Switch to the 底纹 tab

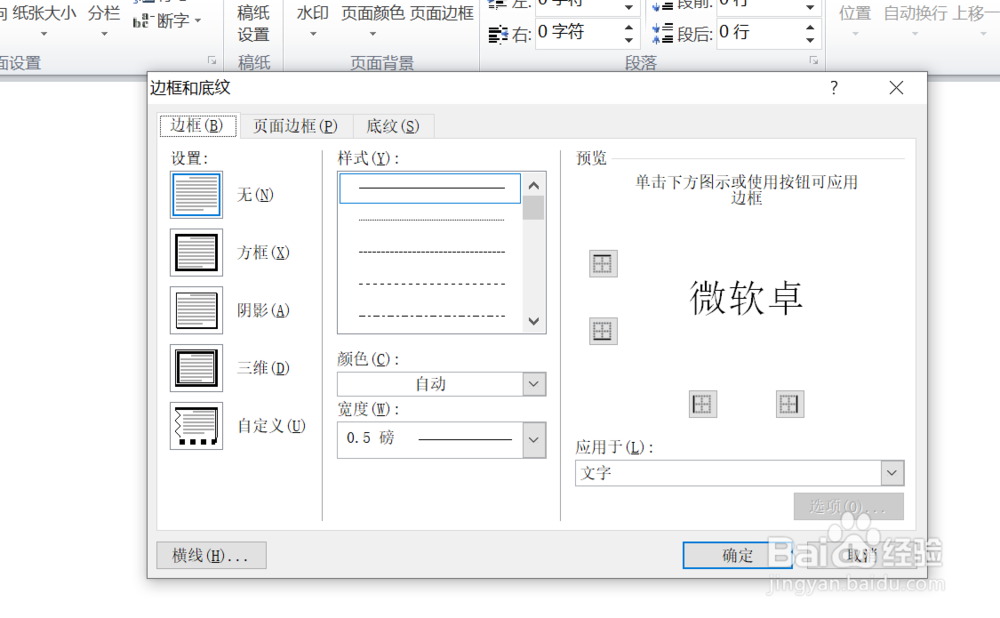coord(393,126)
